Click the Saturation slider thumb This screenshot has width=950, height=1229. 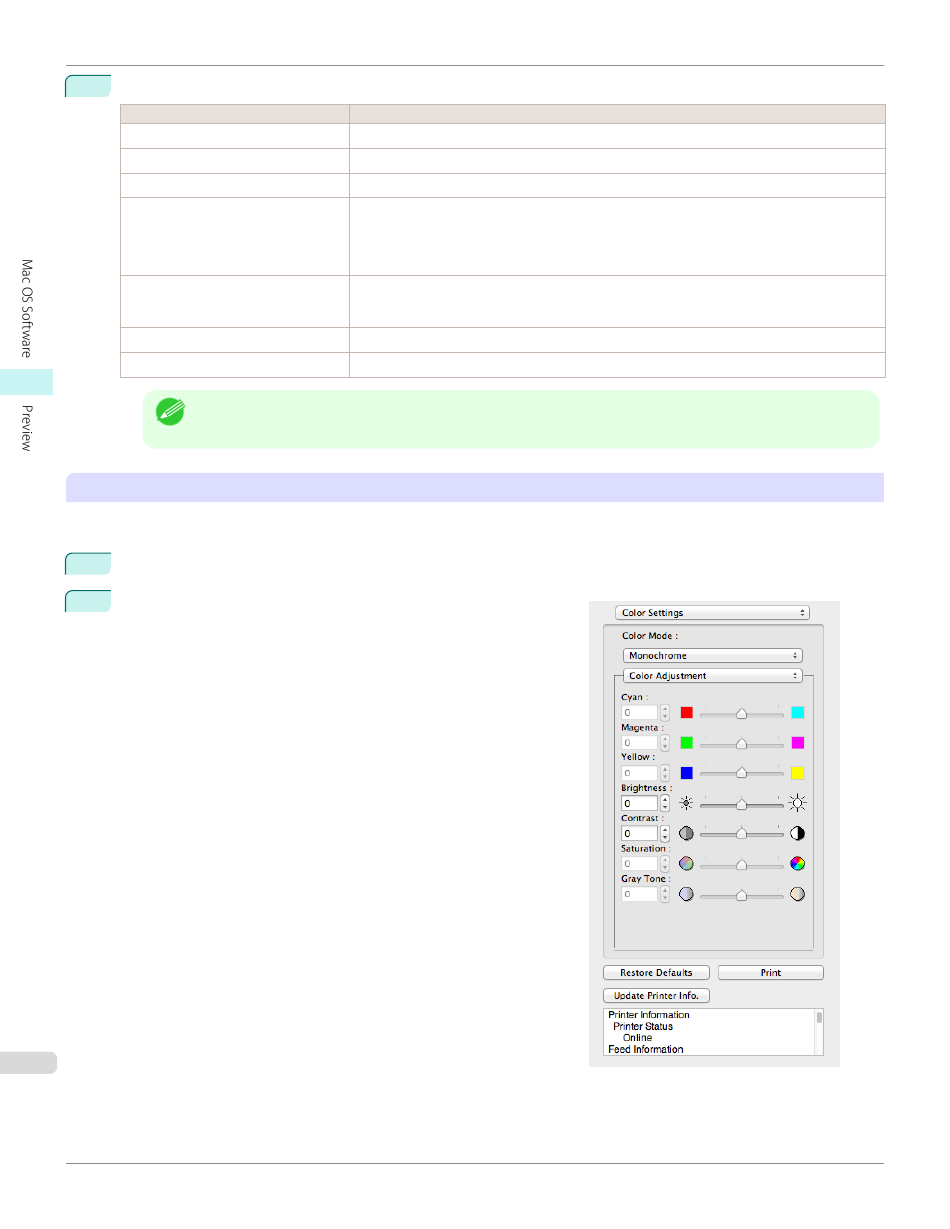click(x=742, y=865)
